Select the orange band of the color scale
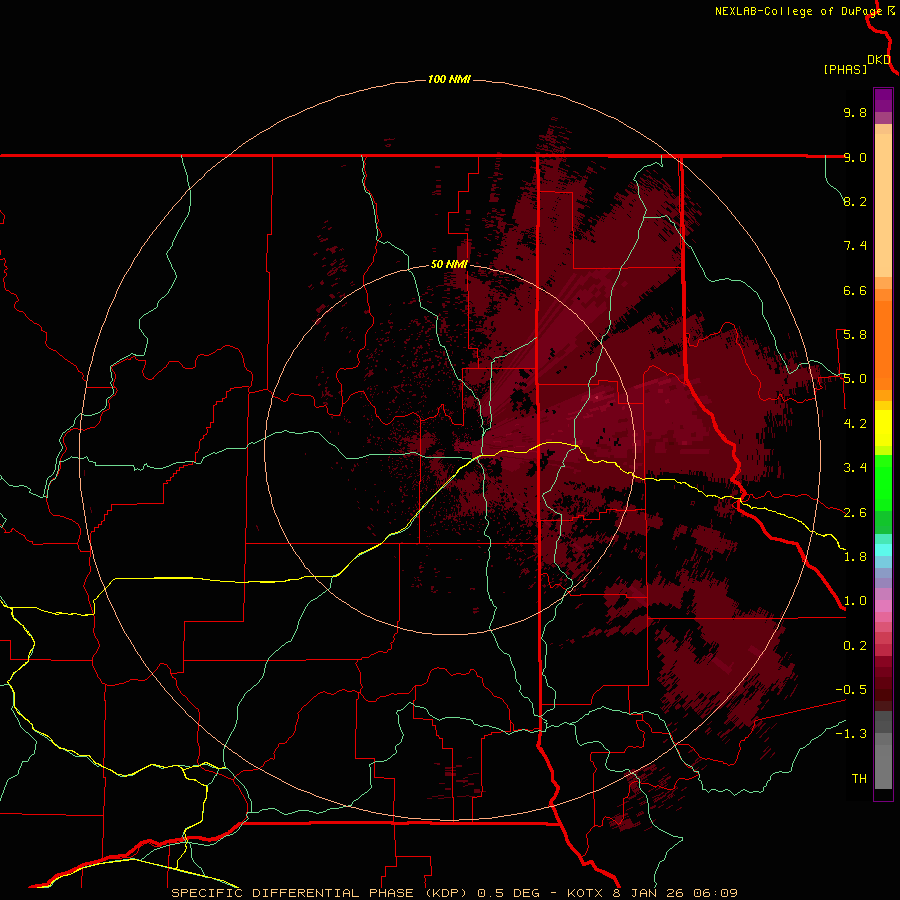 (883, 346)
